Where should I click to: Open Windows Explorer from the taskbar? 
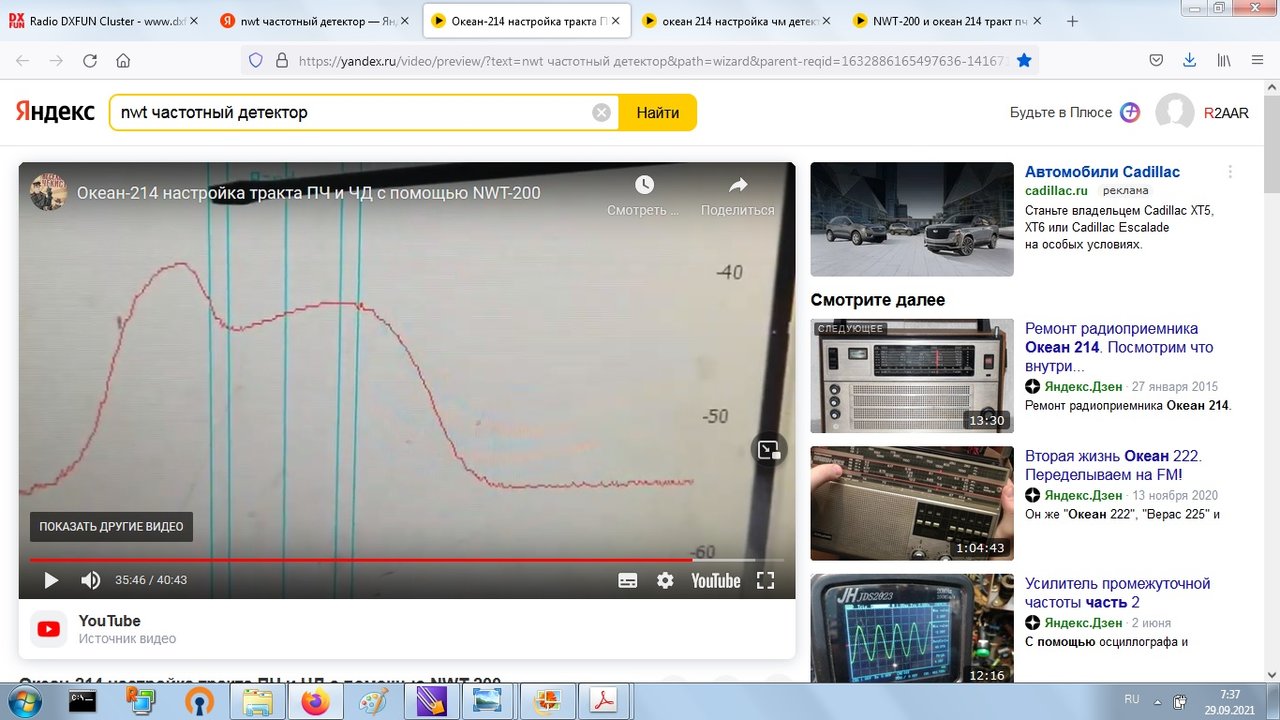coord(256,701)
